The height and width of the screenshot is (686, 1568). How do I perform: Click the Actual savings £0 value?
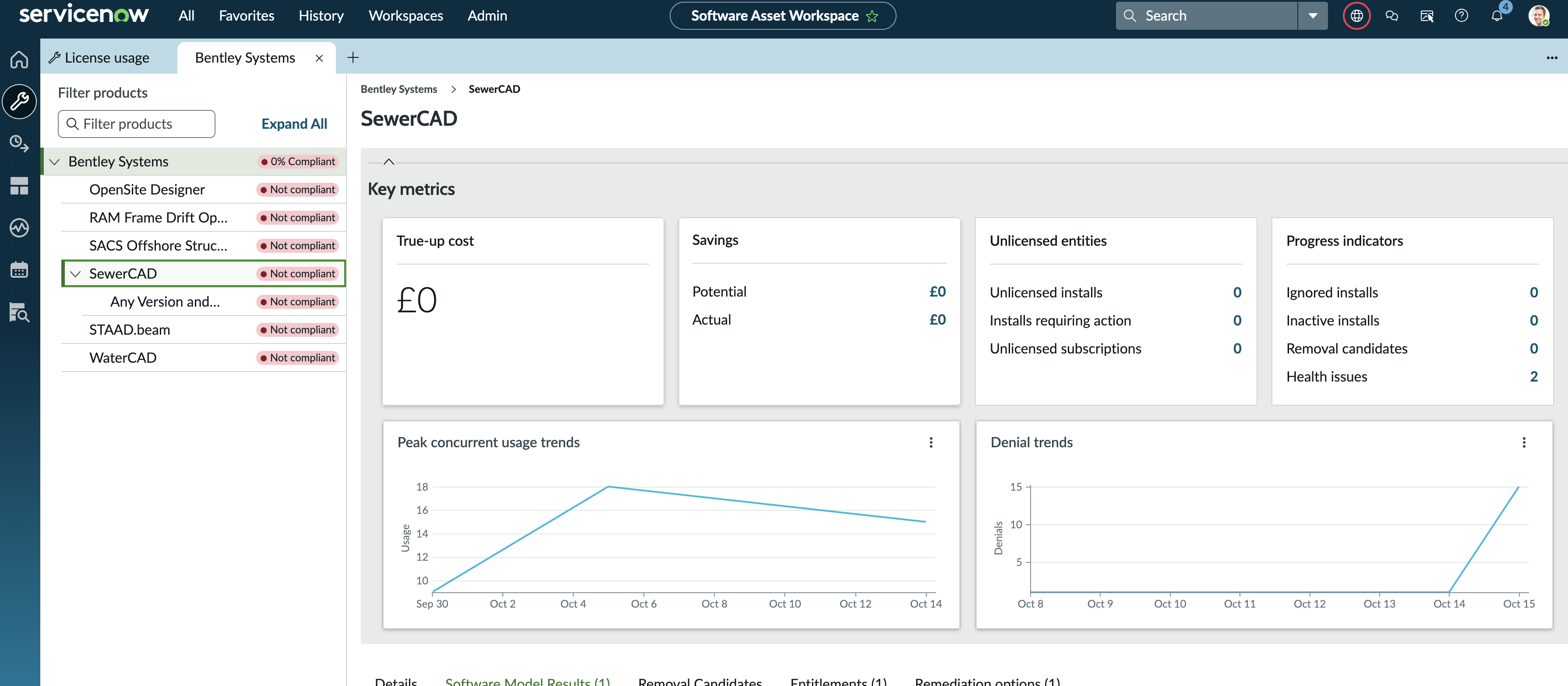coord(937,320)
